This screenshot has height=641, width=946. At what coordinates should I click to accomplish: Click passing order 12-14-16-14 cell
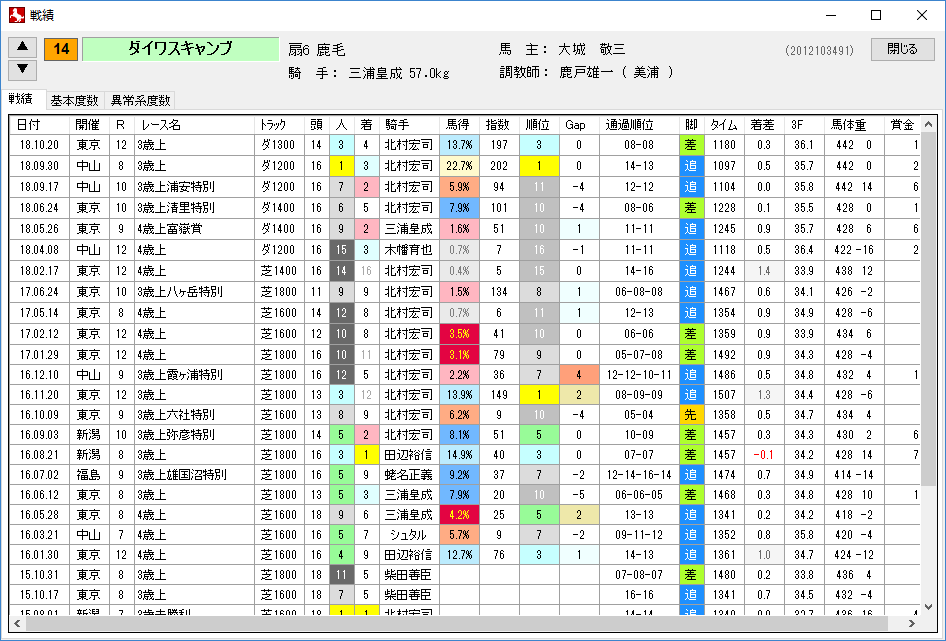coord(638,475)
